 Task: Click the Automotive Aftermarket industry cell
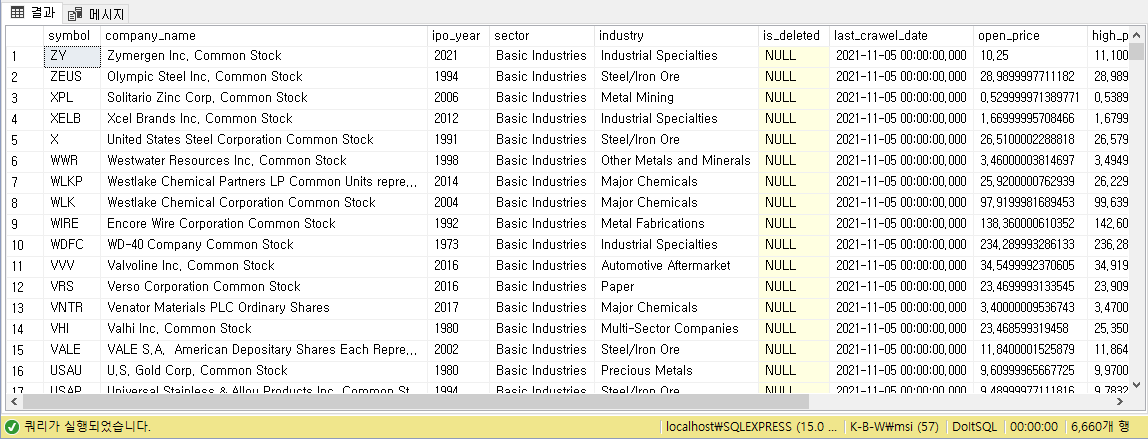(x=676, y=266)
